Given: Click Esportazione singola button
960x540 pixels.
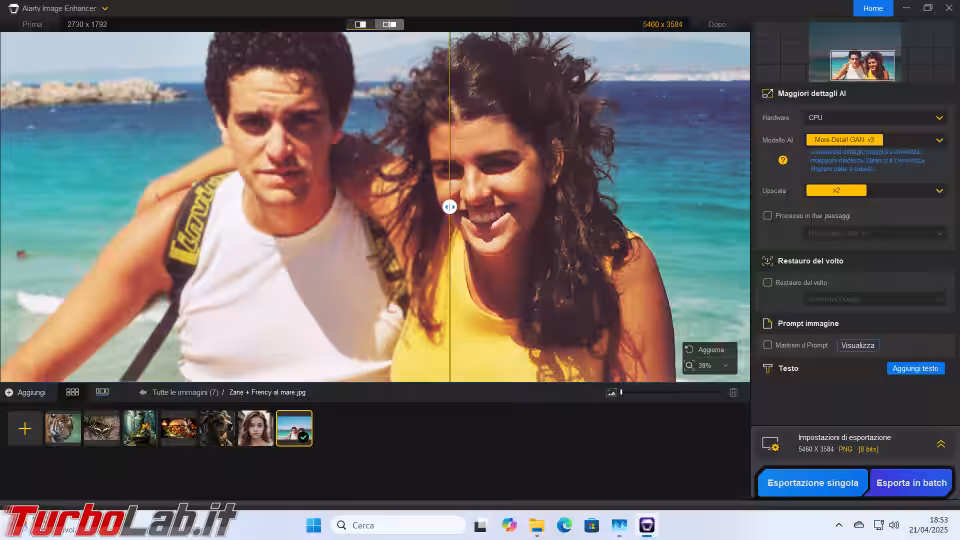Looking at the screenshot, I should point(812,483).
